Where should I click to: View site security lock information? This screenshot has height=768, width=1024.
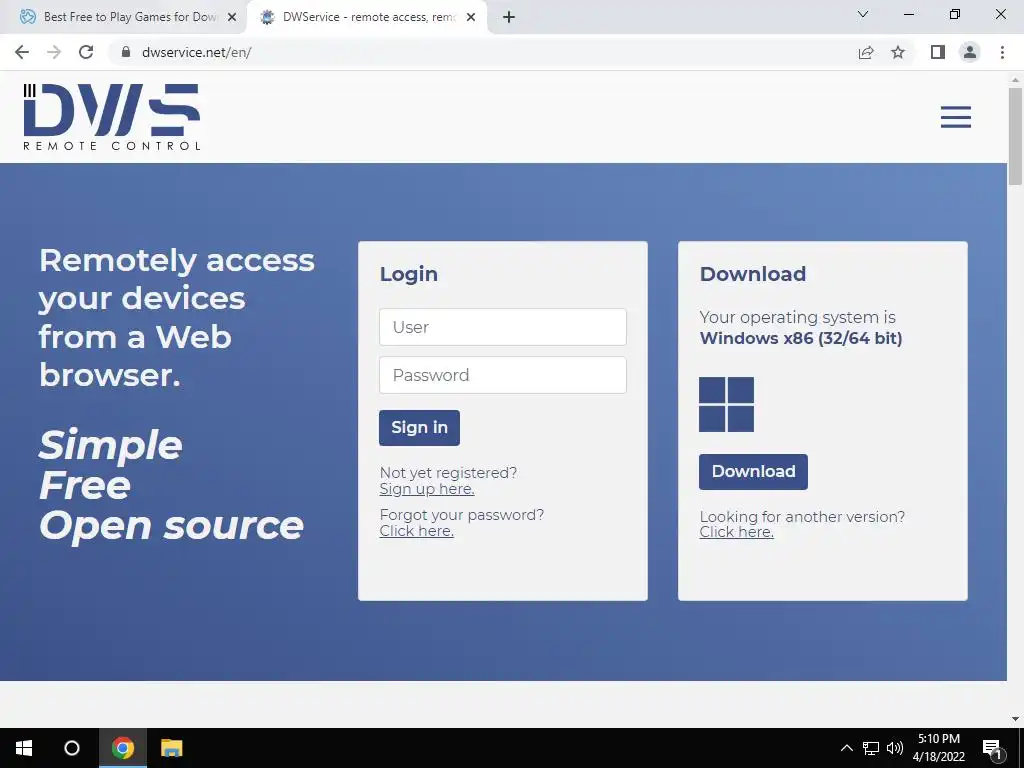pyautogui.click(x=126, y=52)
